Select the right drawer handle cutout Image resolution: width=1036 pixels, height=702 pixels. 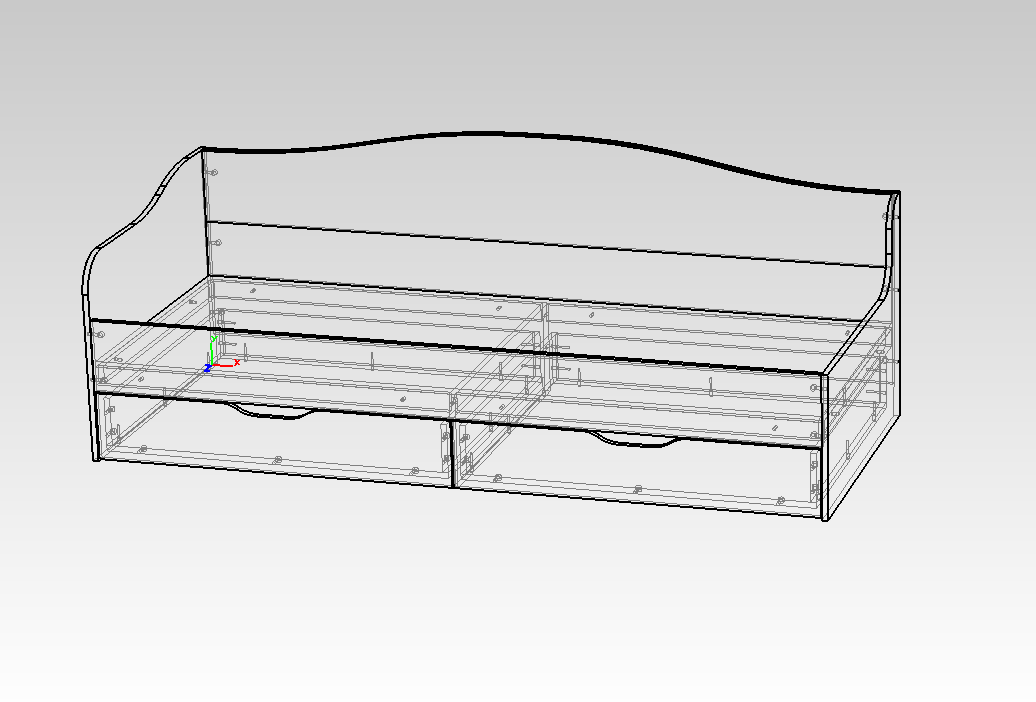(x=630, y=440)
